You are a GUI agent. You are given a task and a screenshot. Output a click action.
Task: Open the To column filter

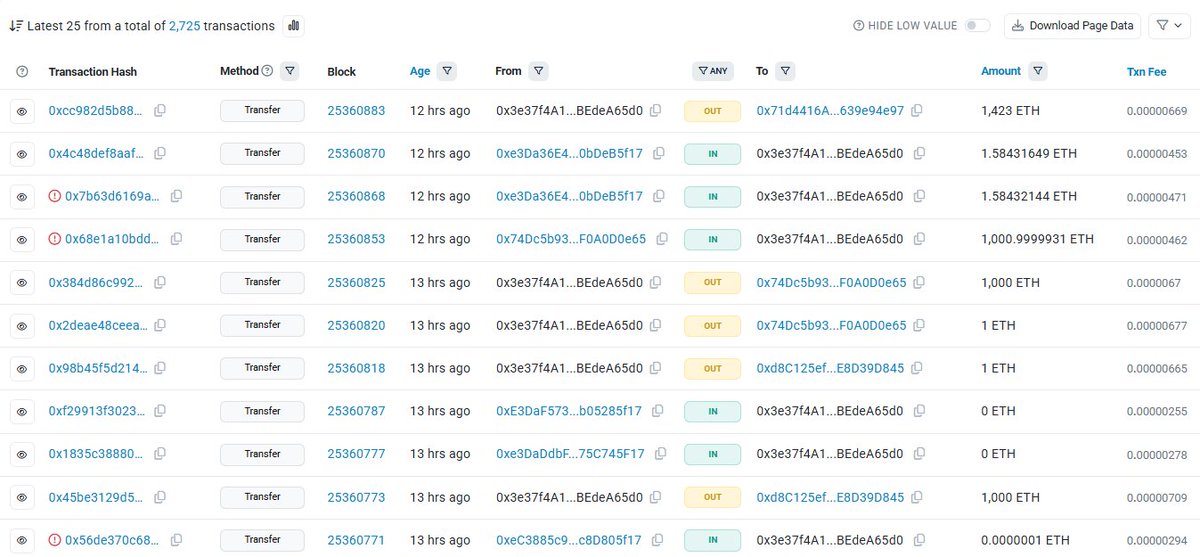coord(785,71)
